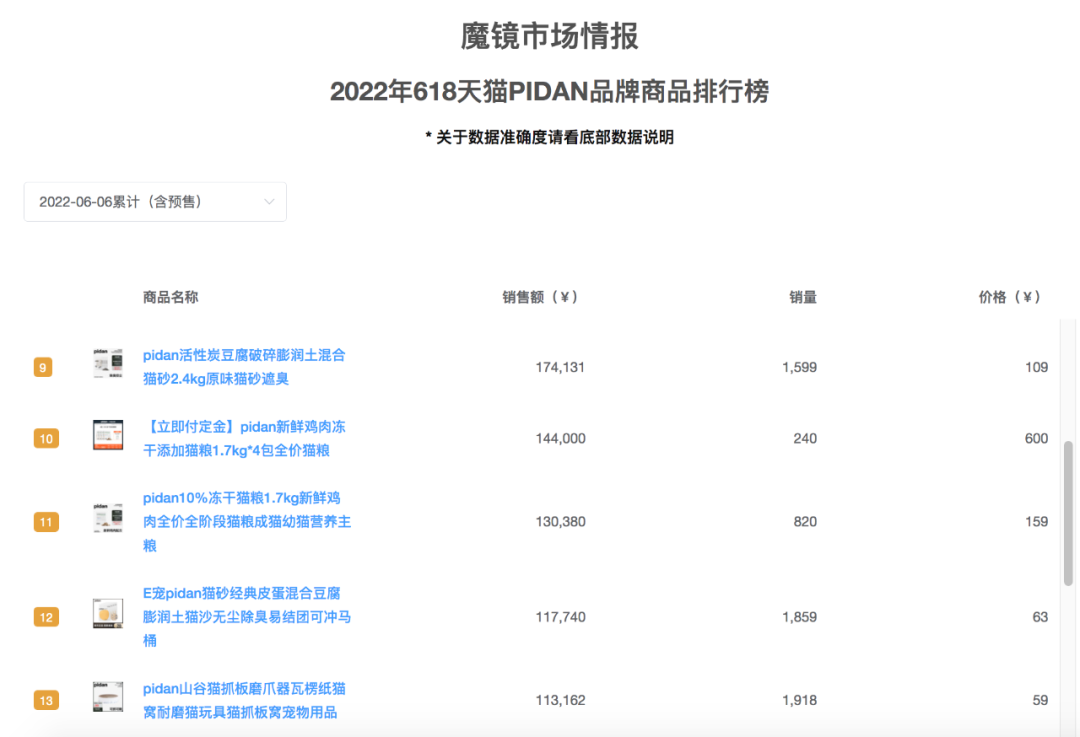The width and height of the screenshot is (1080, 737).
Task: Click the dropdown chevron arrow
Action: [x=269, y=202]
